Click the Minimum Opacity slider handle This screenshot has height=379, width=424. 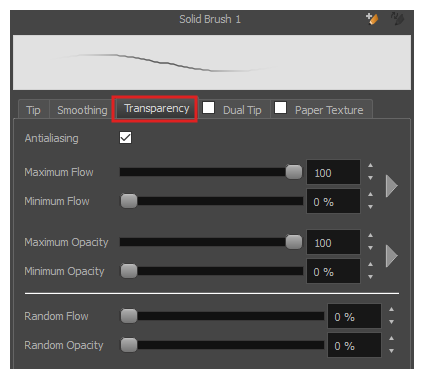pos(129,271)
